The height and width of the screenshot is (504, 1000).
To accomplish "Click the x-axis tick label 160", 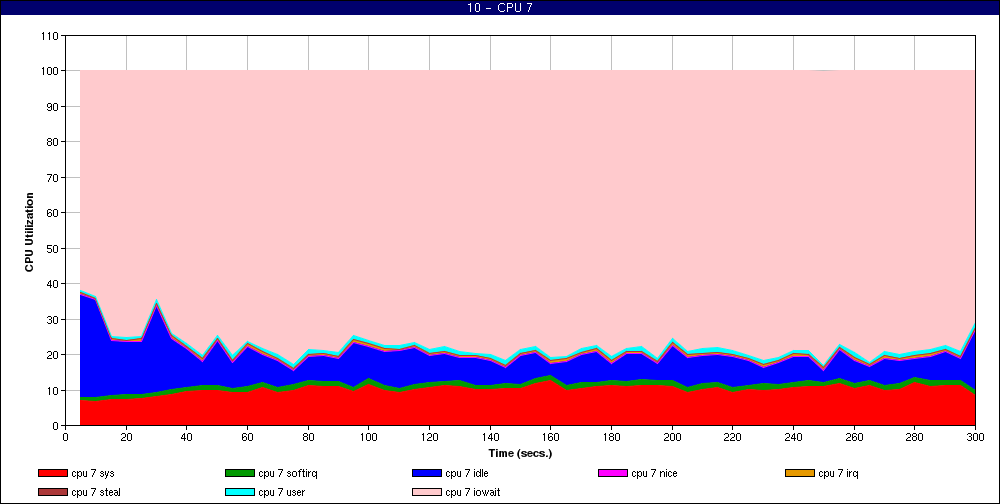I will tap(551, 437).
